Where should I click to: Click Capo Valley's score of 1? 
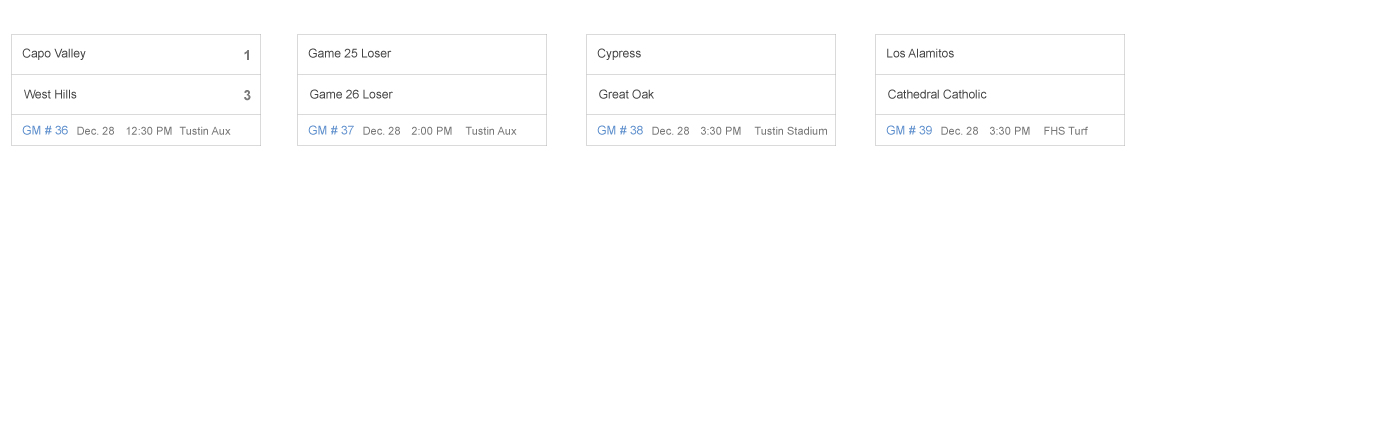(x=247, y=56)
